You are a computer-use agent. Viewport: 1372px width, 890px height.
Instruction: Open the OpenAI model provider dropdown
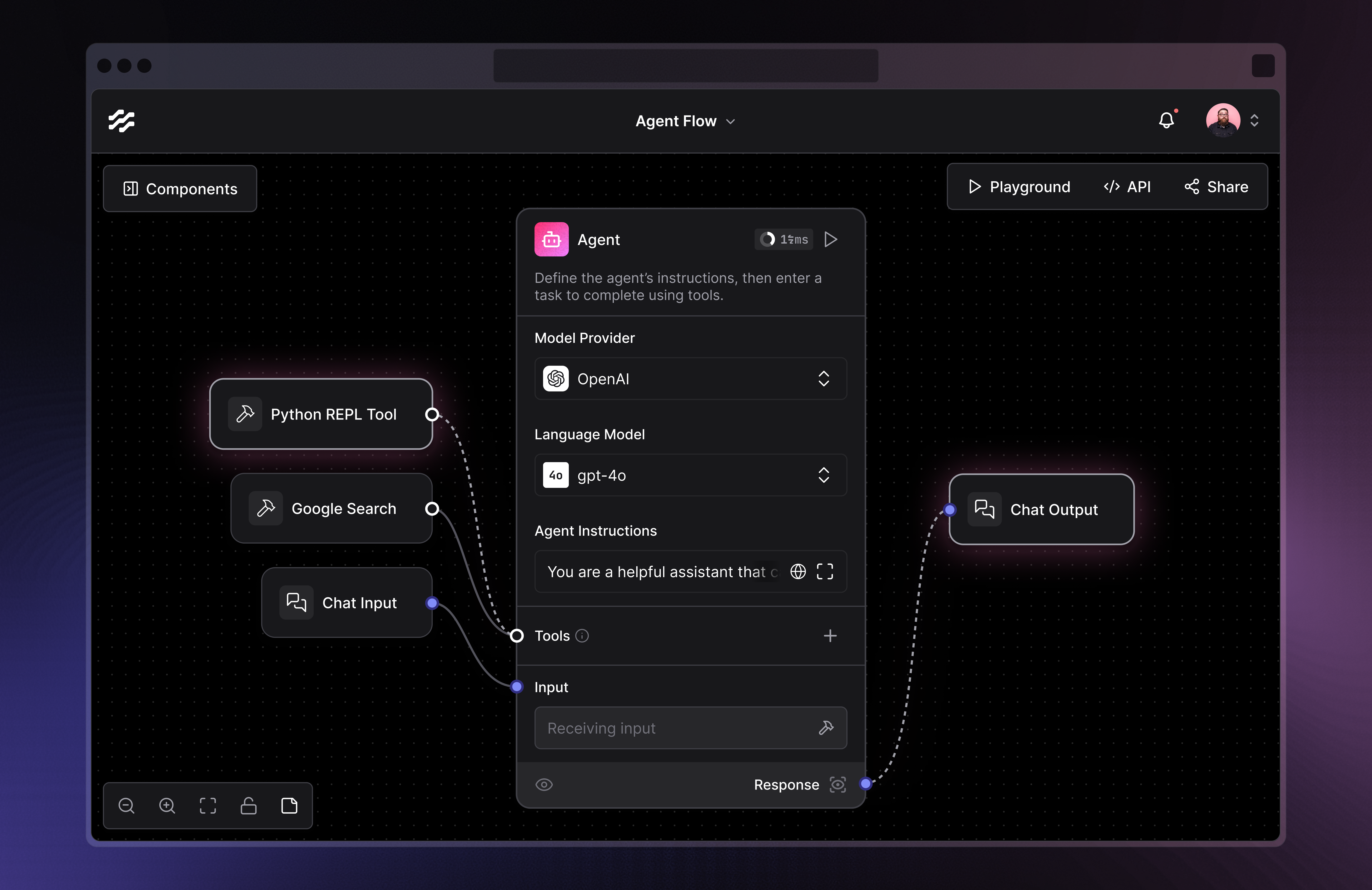(x=691, y=379)
